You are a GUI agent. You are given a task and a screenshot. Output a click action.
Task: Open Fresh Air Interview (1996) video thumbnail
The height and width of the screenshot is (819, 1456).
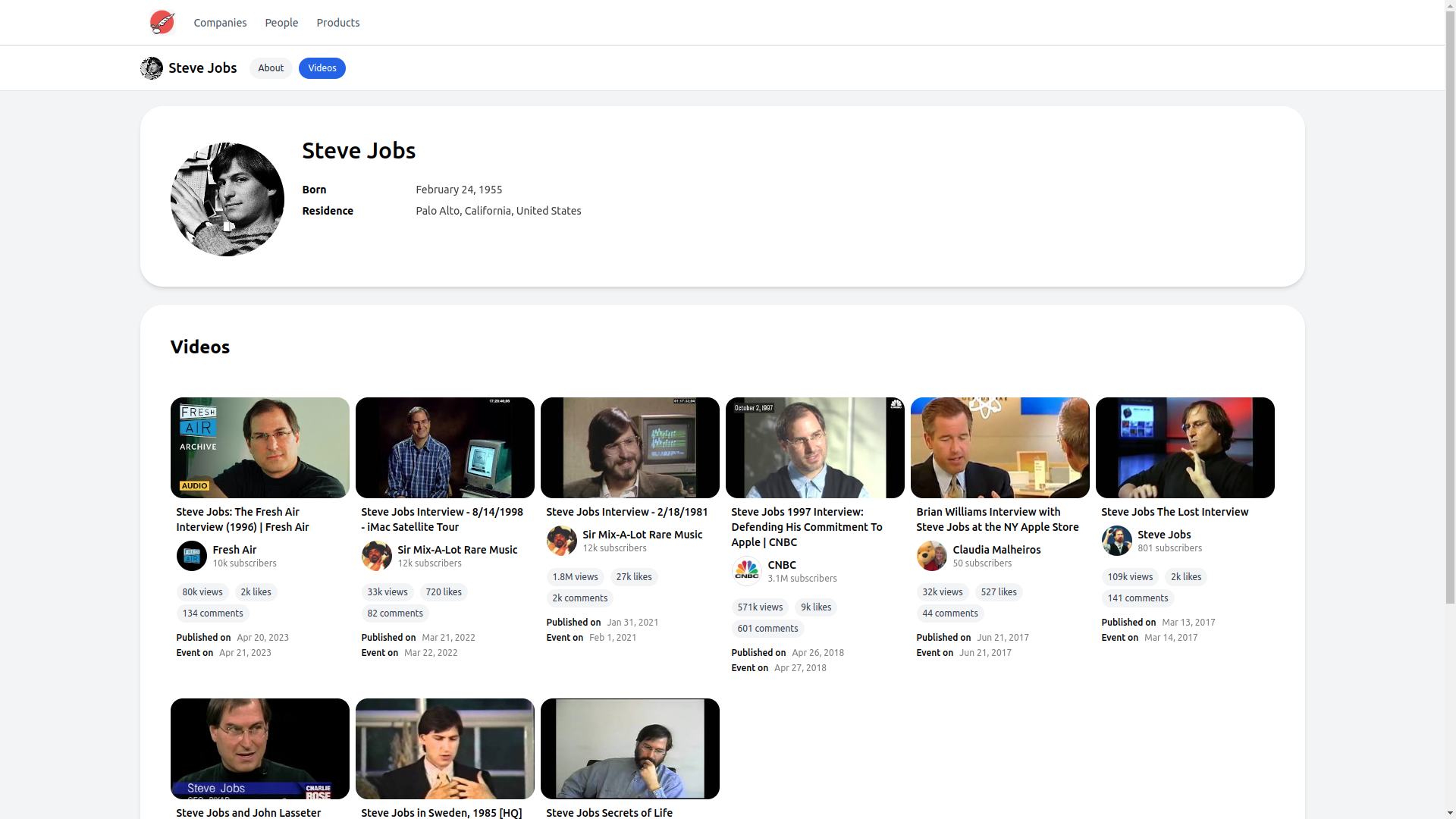tap(260, 447)
